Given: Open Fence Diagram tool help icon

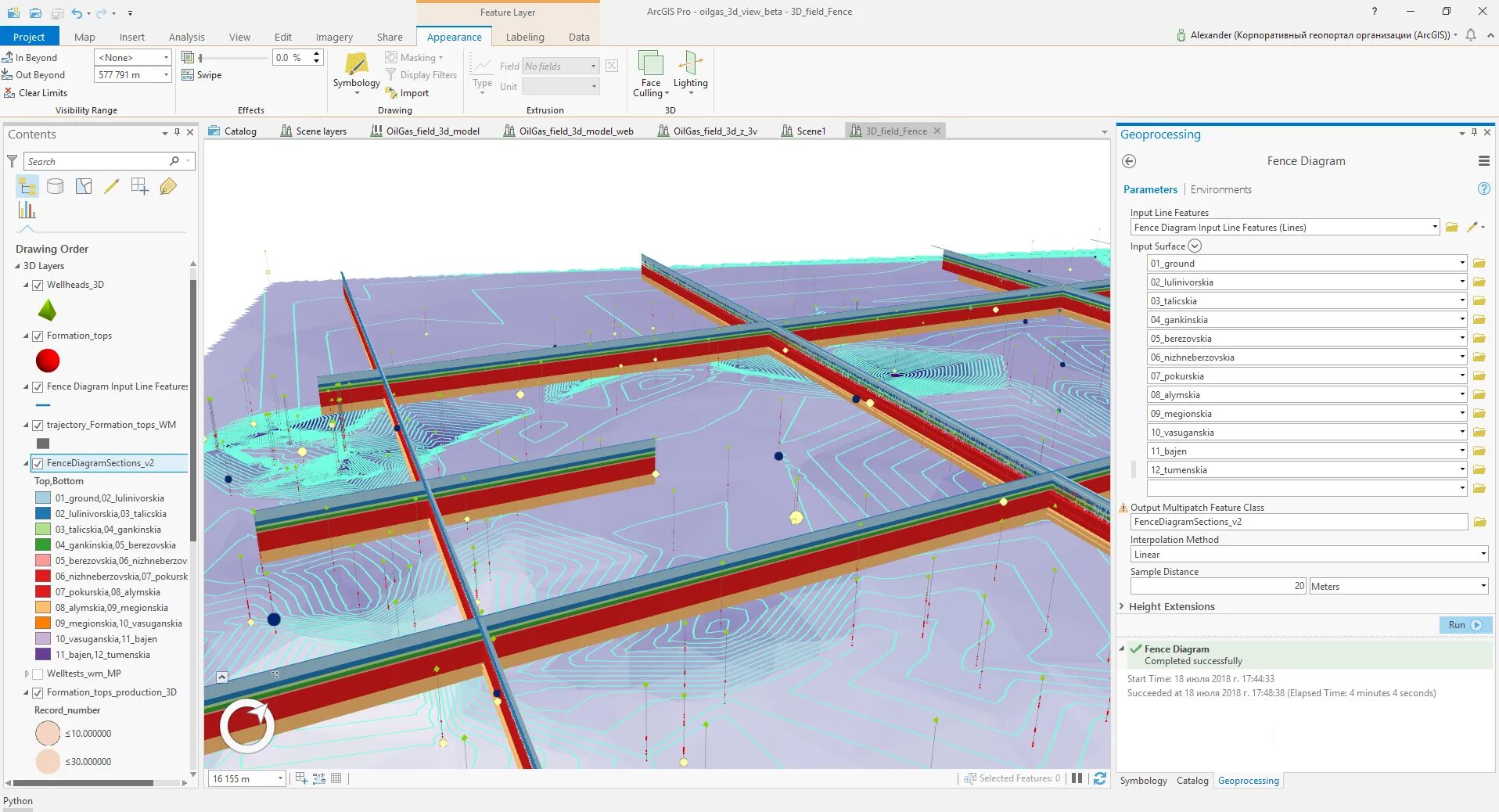Looking at the screenshot, I should tap(1483, 189).
